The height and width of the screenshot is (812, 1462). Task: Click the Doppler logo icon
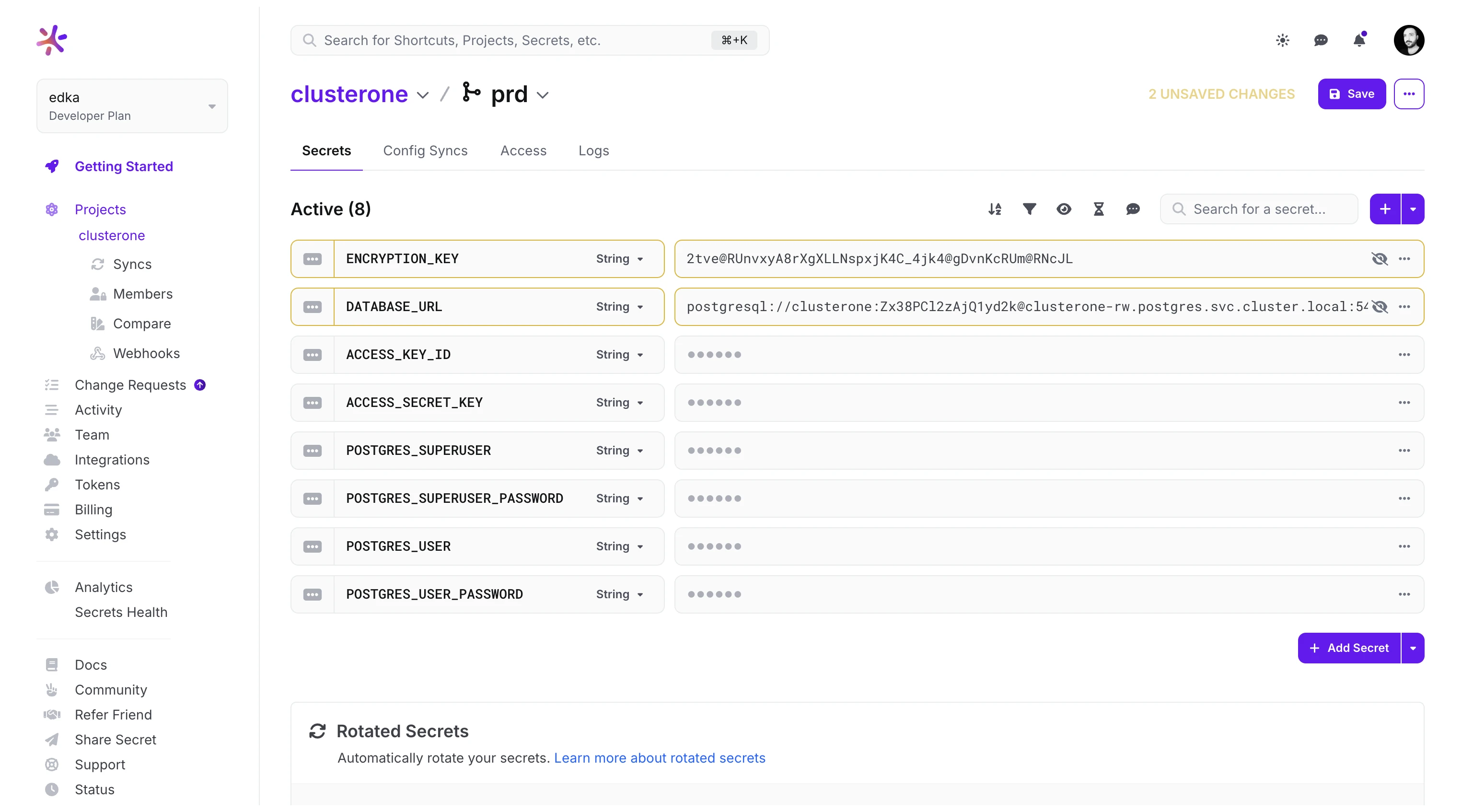[52, 40]
